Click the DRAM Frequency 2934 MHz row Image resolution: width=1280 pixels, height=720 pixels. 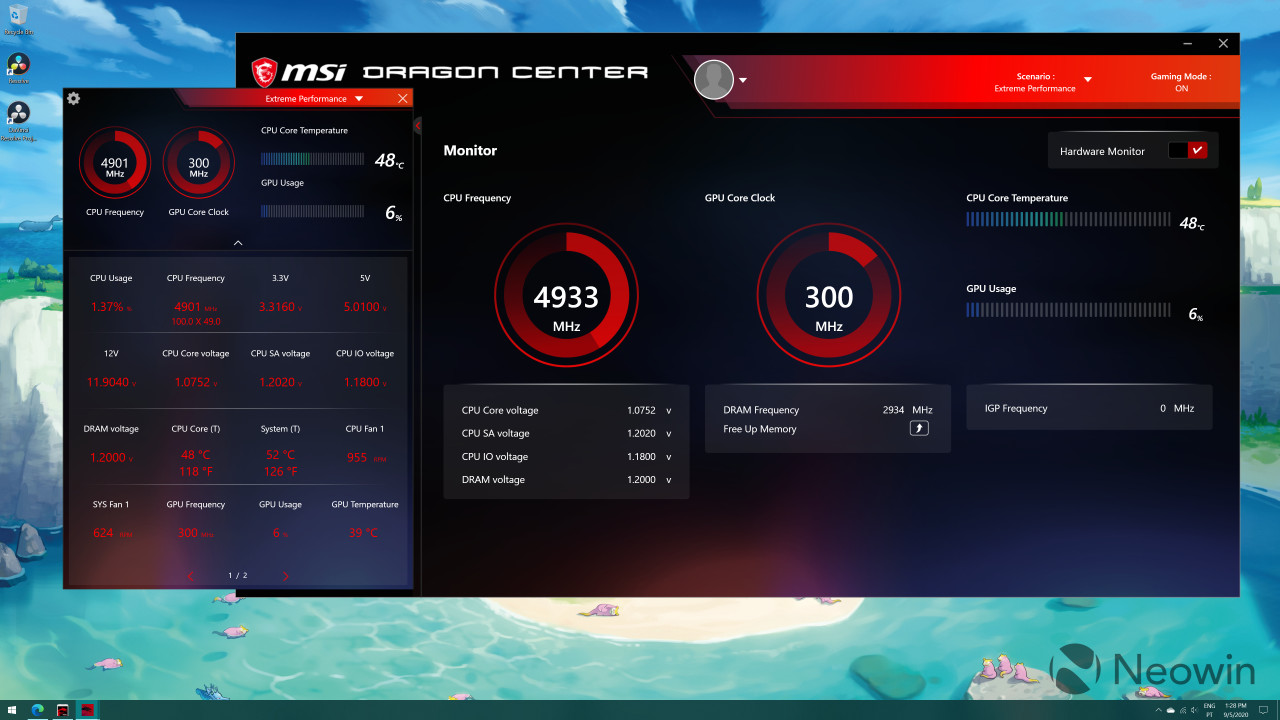pos(828,410)
